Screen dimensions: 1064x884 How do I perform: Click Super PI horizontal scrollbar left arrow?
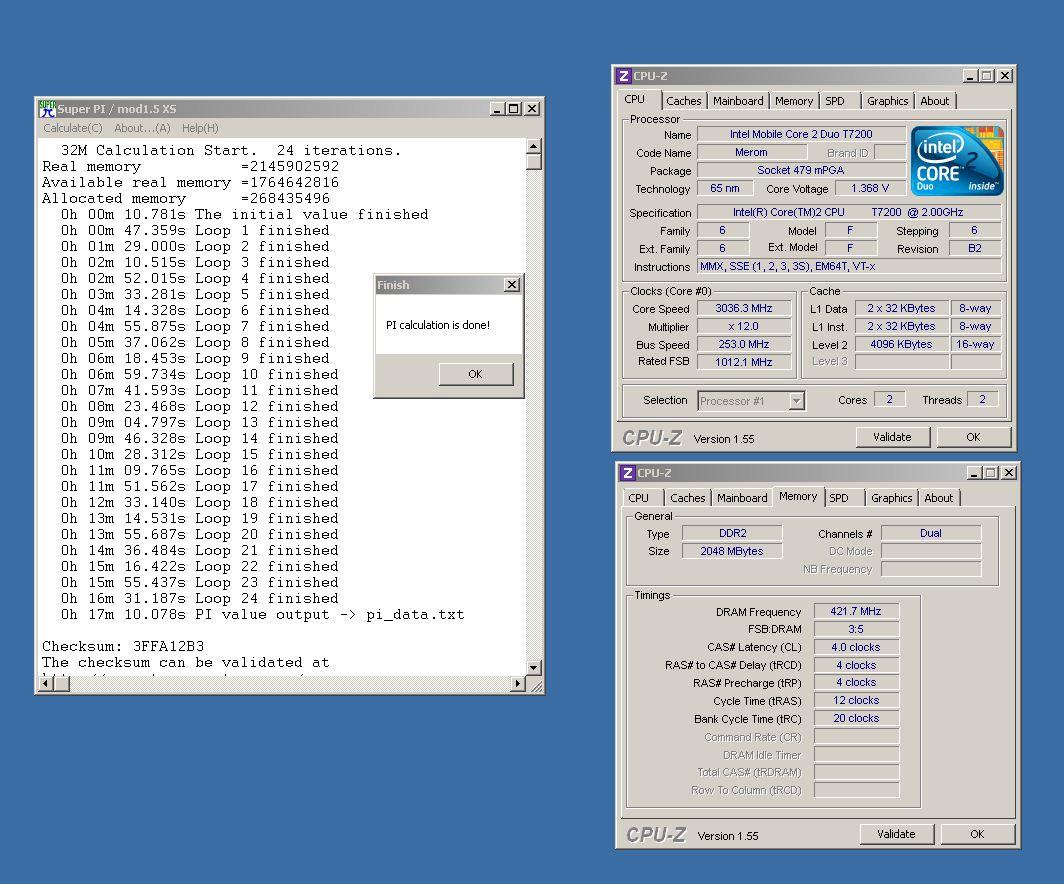click(x=45, y=683)
